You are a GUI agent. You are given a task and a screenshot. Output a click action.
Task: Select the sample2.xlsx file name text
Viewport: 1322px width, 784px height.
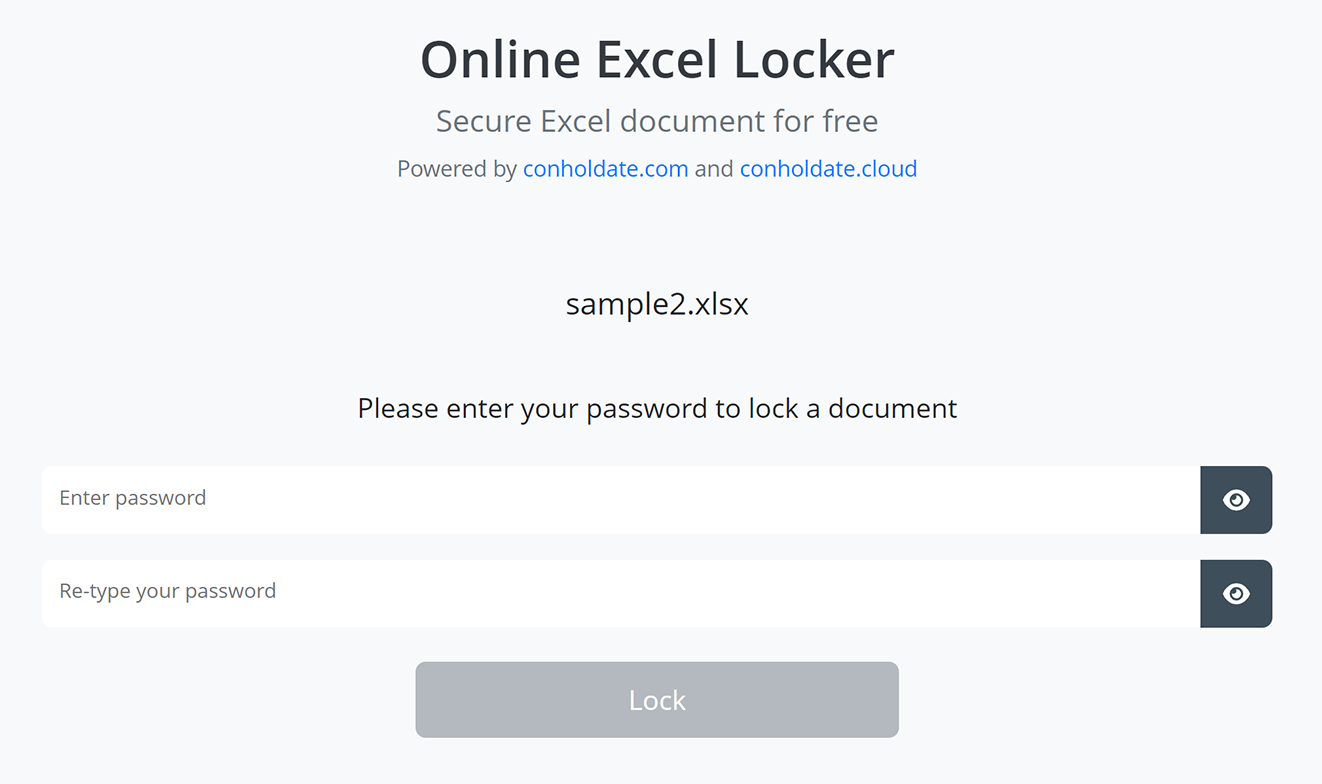click(657, 303)
